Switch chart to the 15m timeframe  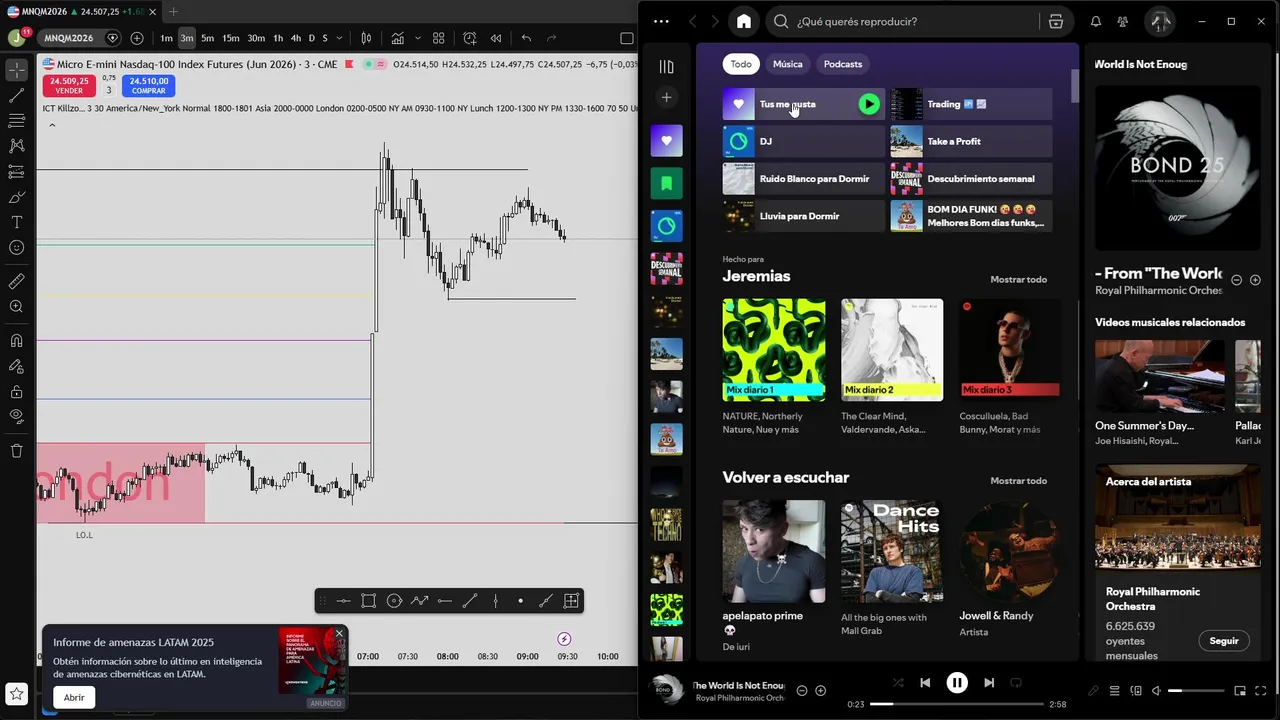pyautogui.click(x=230, y=38)
